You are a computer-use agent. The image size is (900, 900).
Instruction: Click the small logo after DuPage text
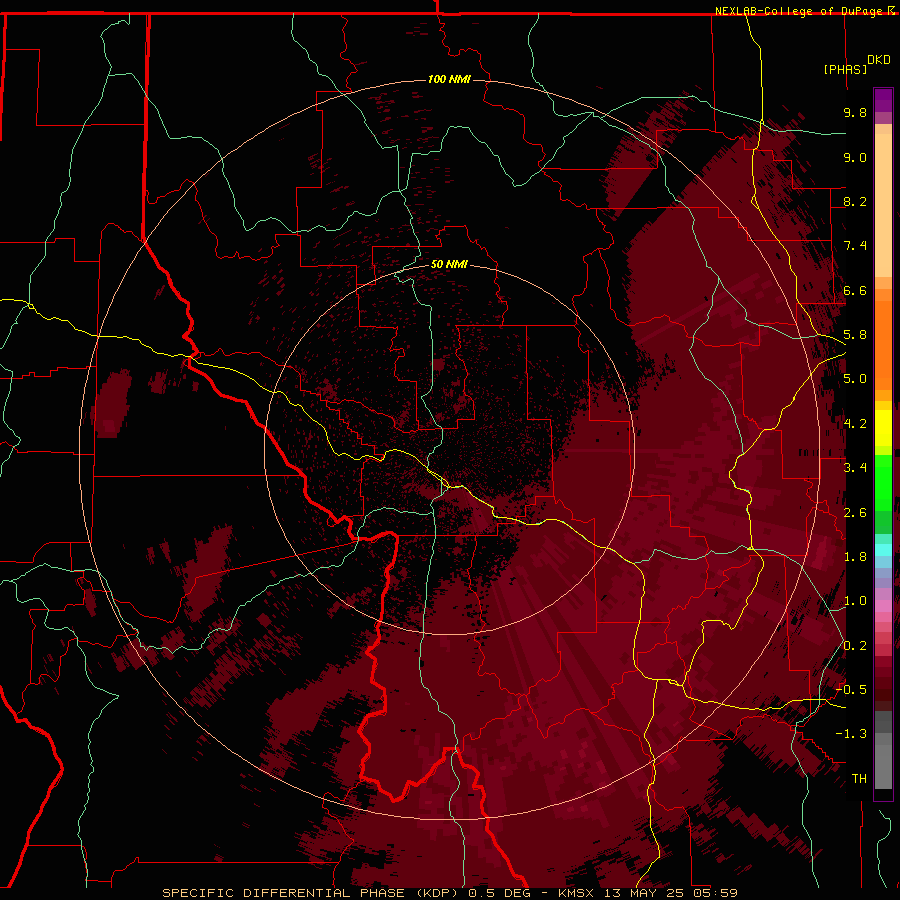(891, 10)
